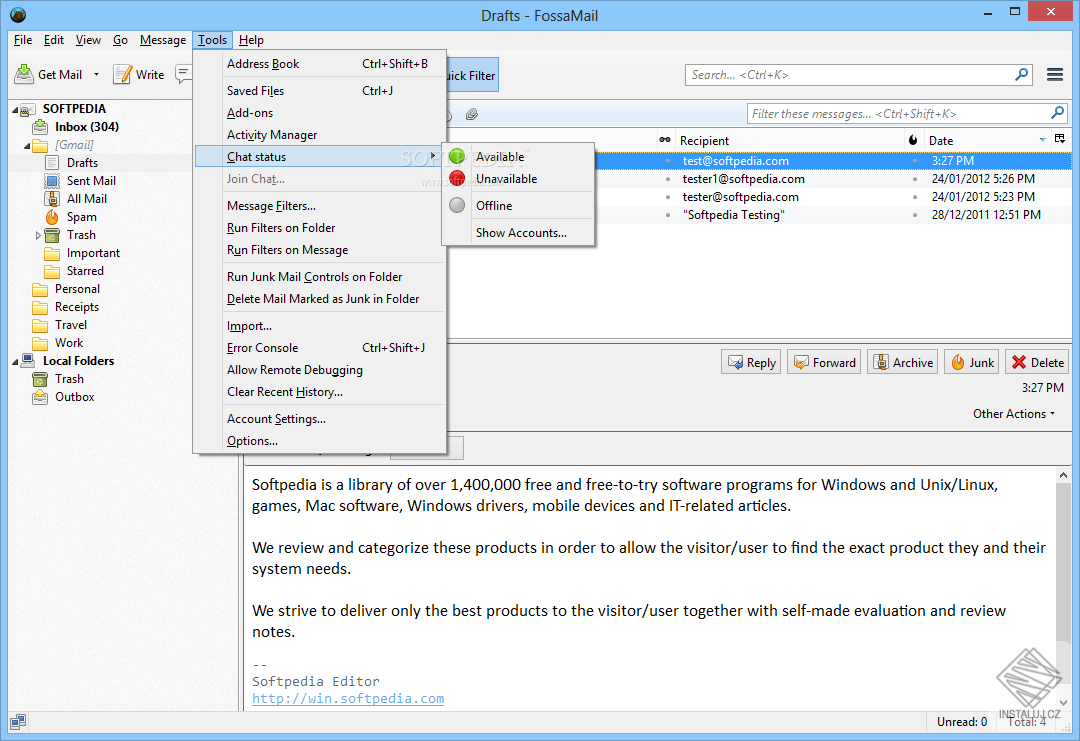Collapse the SOFTPEDIA account tree

[x=15, y=109]
